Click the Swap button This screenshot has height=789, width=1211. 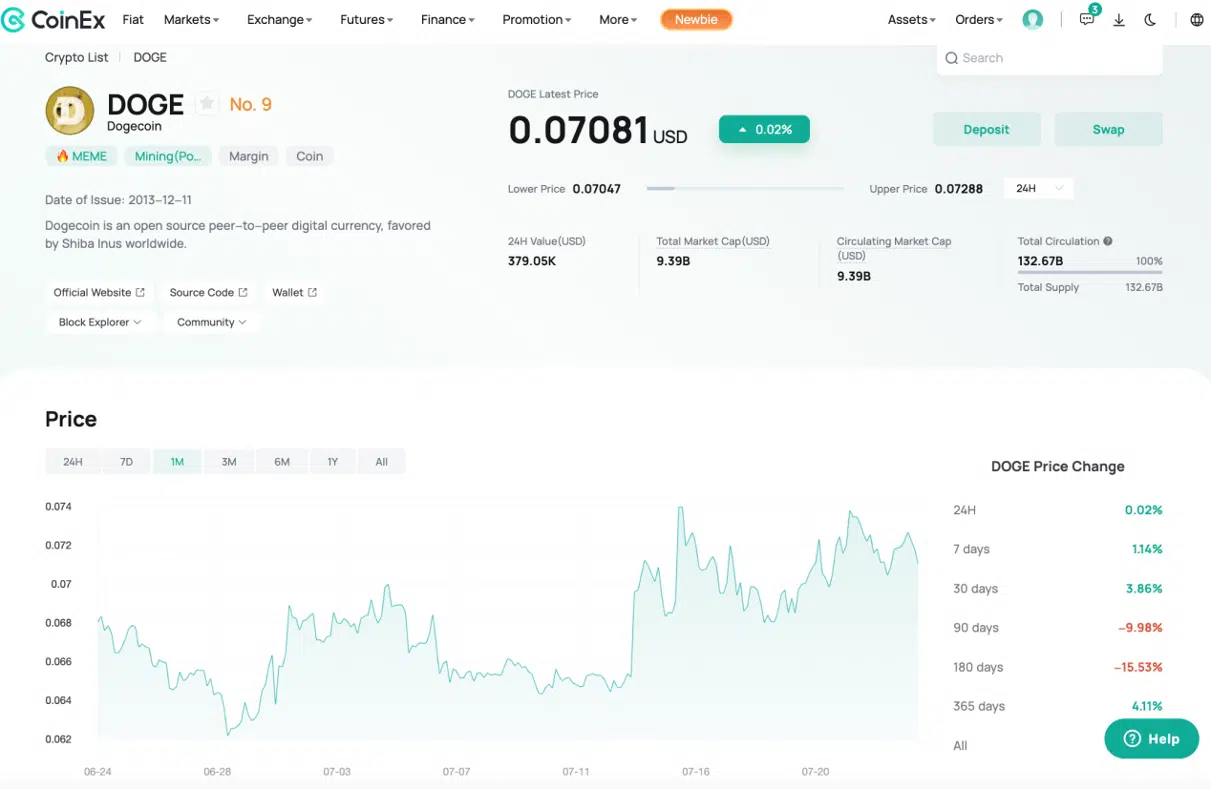coord(1108,129)
